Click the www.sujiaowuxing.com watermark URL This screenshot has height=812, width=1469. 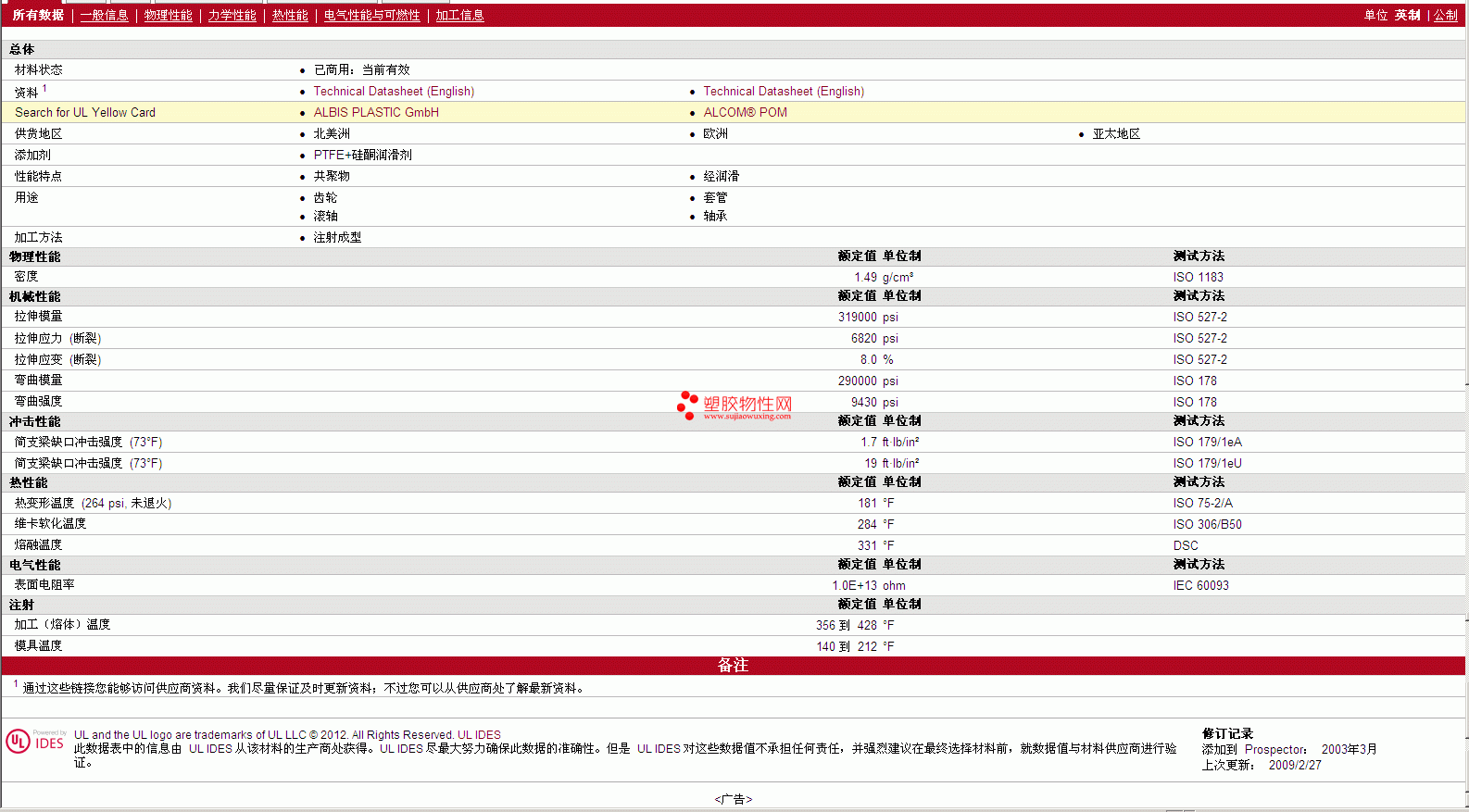(x=747, y=417)
